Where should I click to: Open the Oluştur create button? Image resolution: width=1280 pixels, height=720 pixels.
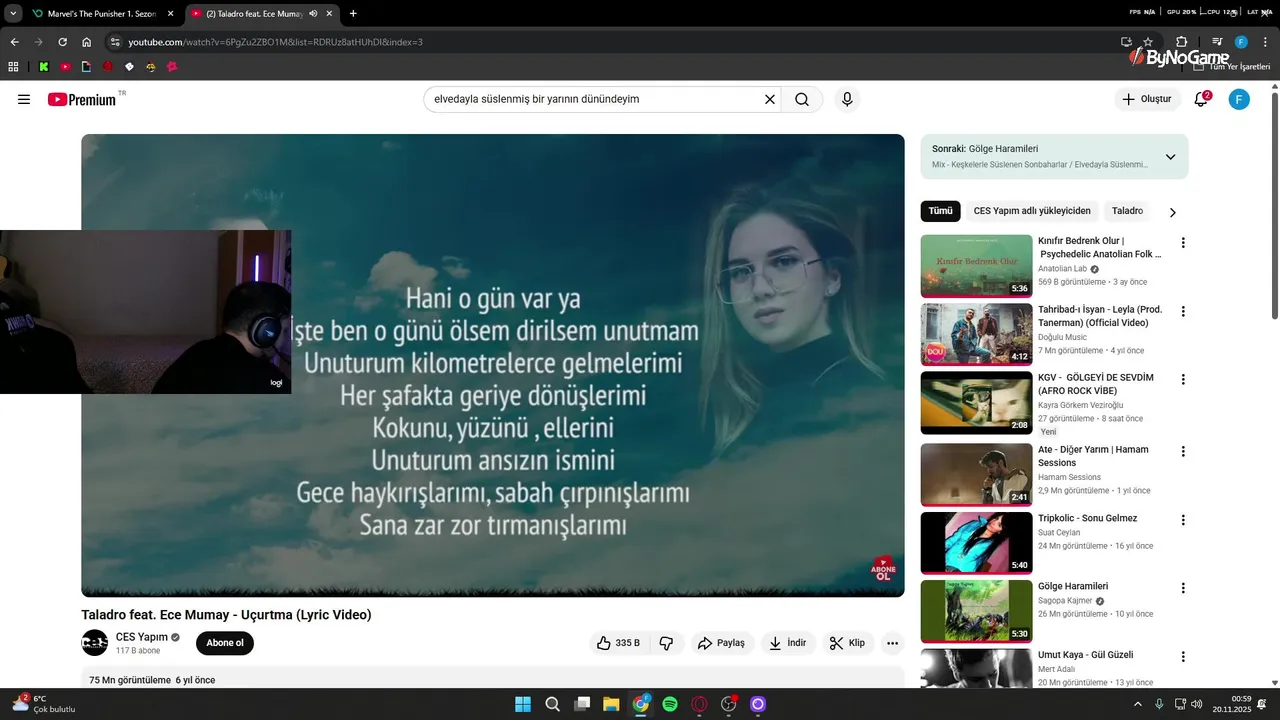pyautogui.click(x=1148, y=99)
